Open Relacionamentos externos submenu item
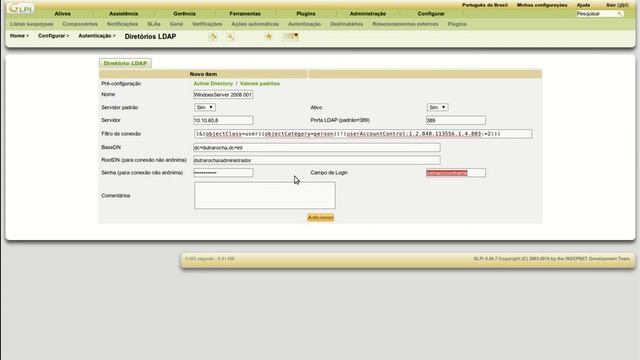Image resolution: width=640 pixels, height=360 pixels. pos(405,24)
